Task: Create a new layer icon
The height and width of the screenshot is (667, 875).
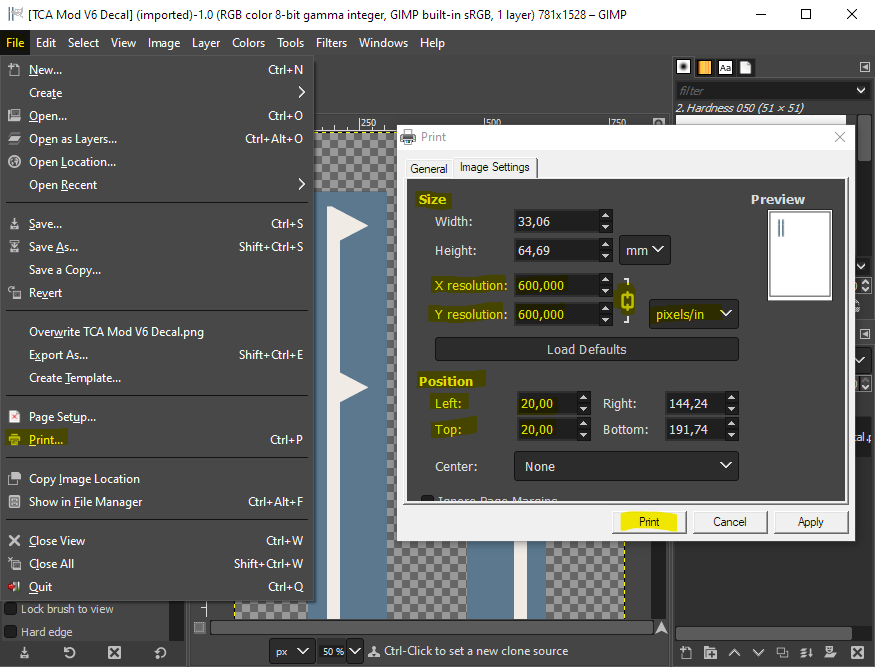Action: (686, 652)
